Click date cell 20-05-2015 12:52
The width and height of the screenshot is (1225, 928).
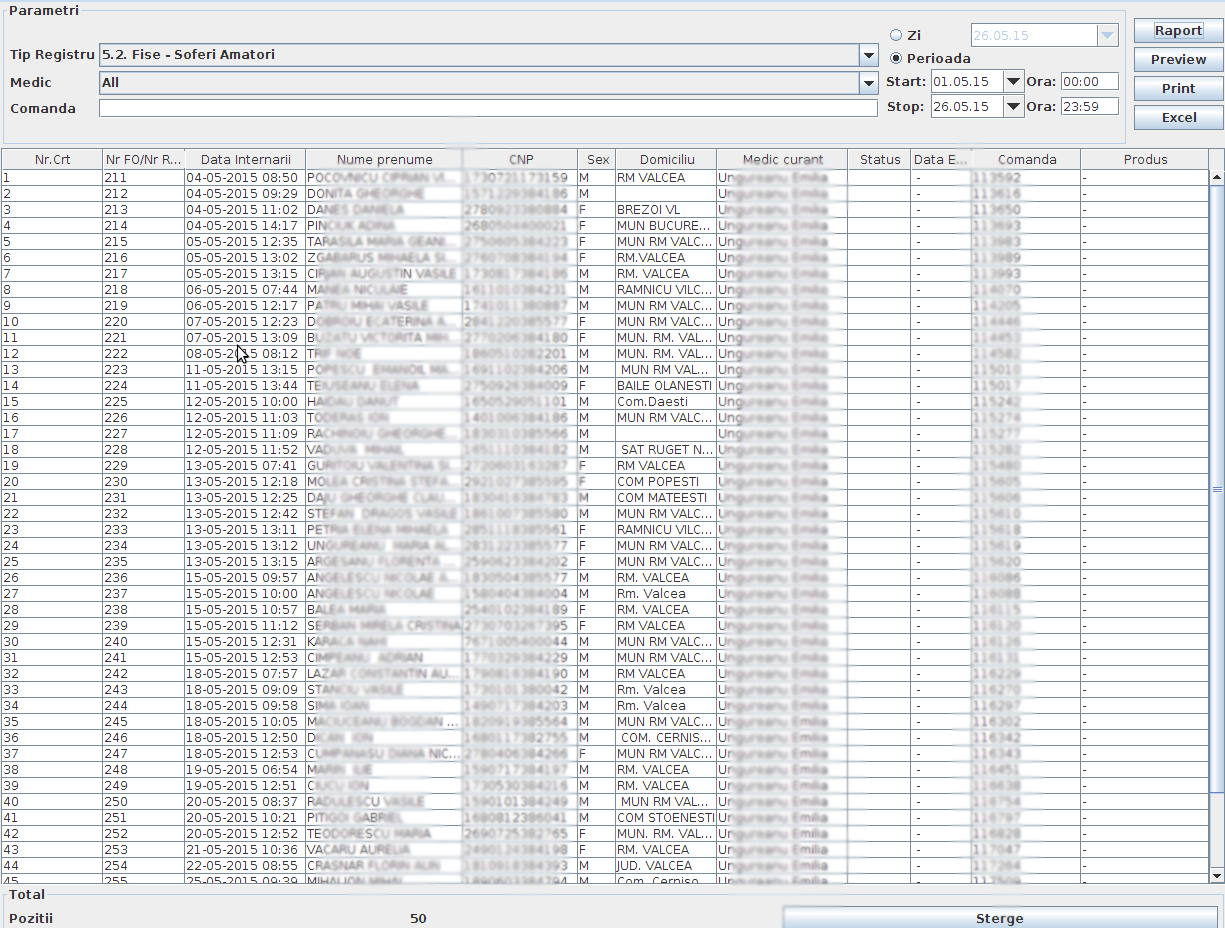245,833
